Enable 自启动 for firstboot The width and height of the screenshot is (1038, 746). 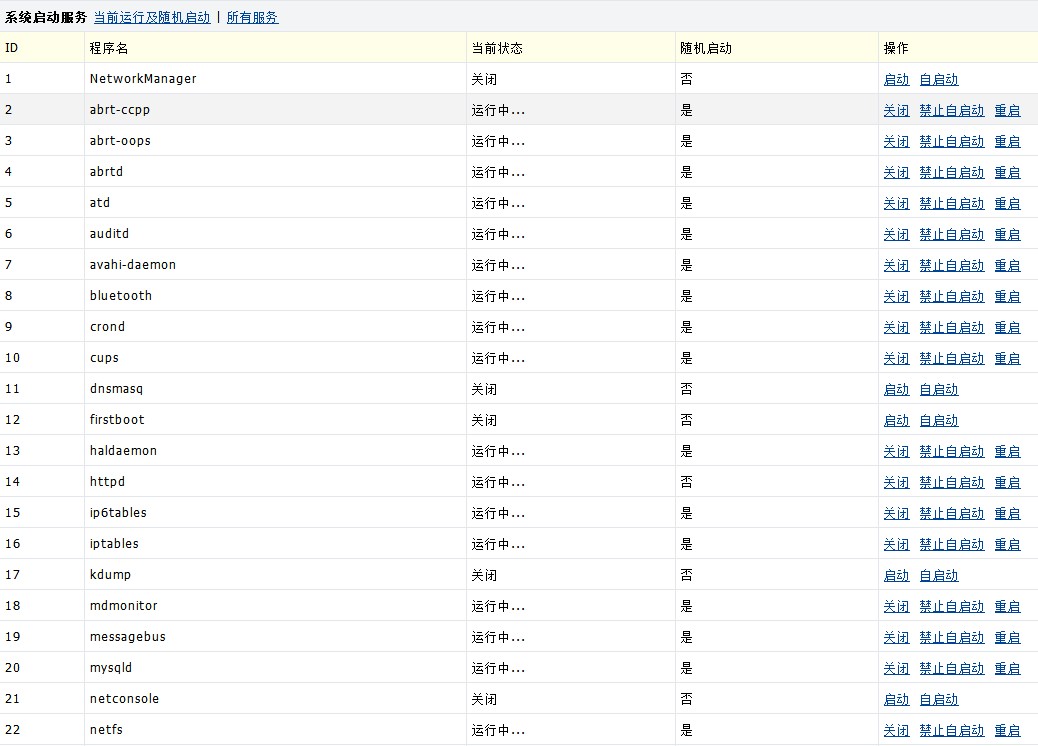tap(938, 421)
